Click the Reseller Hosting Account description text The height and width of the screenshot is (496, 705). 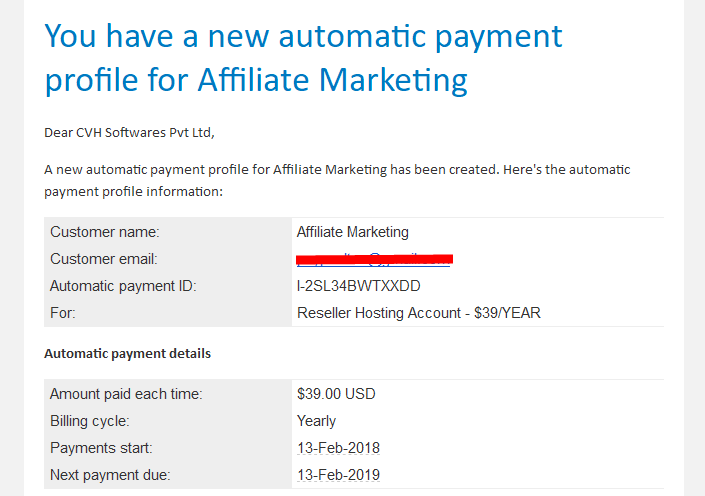(419, 313)
